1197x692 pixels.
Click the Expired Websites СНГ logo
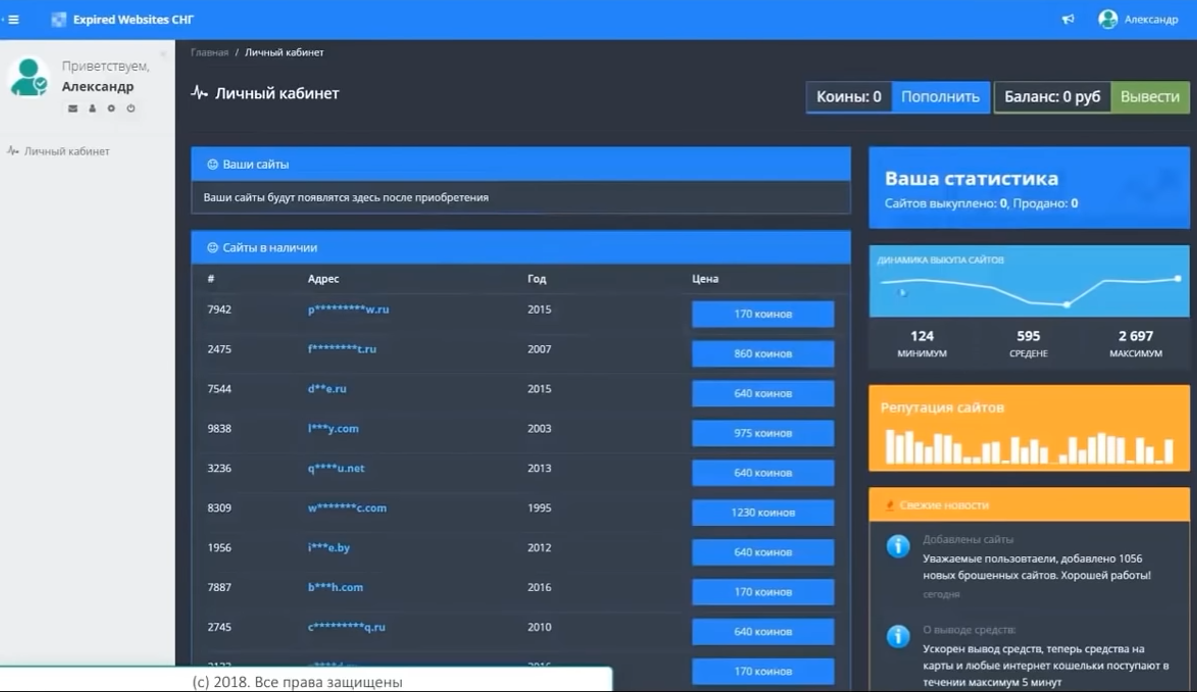tap(122, 19)
